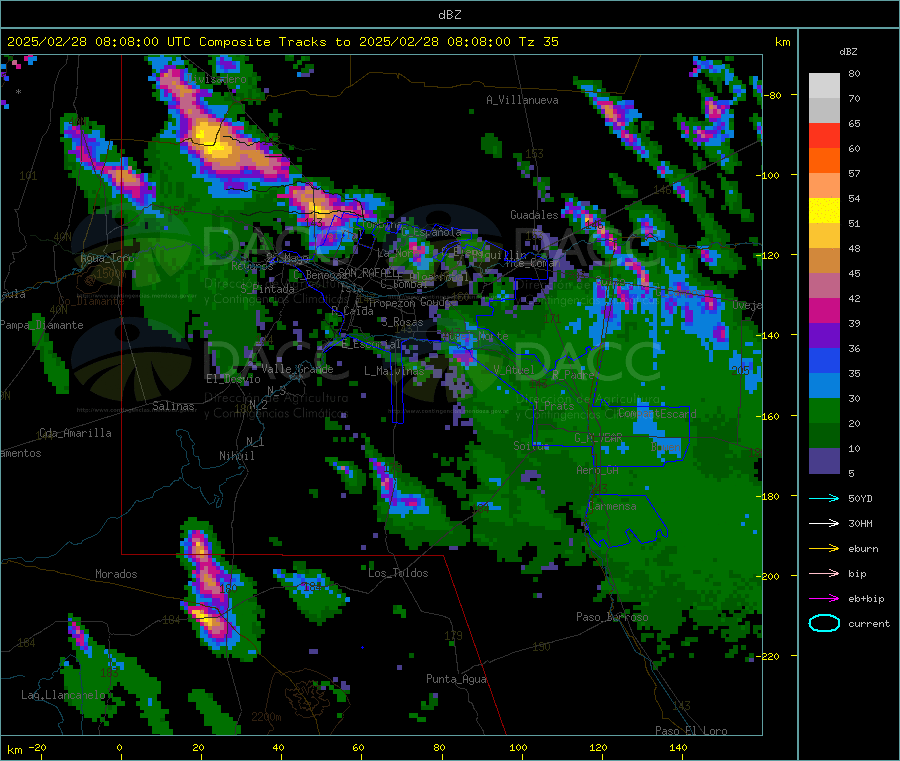Click the cyan 50YD arrow in legend
The width and height of the screenshot is (900, 761).
(x=824, y=498)
